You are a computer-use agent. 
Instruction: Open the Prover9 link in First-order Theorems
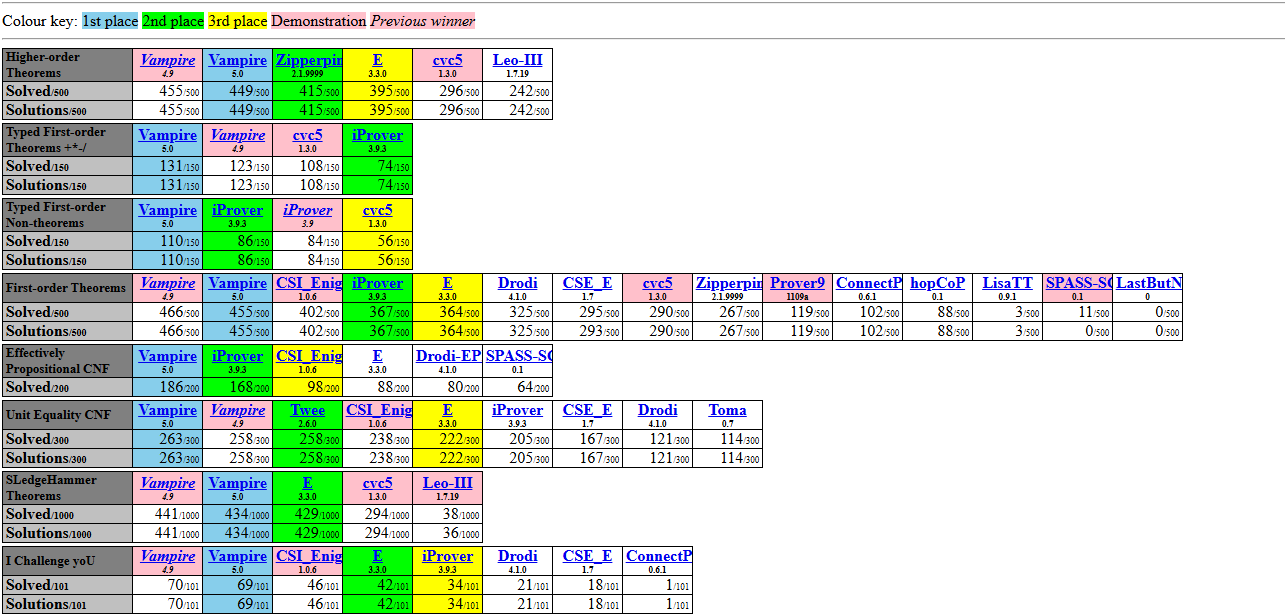[x=797, y=283]
